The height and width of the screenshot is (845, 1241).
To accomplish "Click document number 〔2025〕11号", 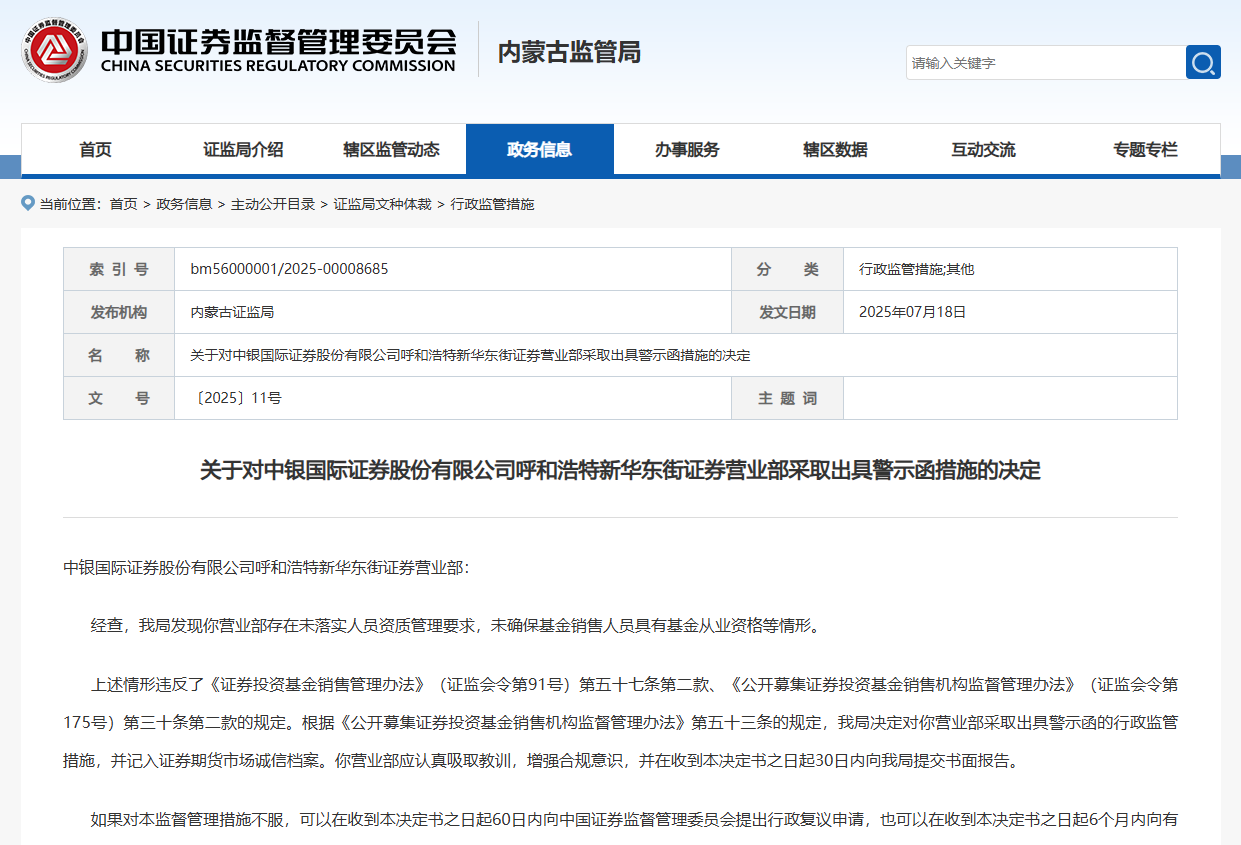I will click(x=236, y=398).
